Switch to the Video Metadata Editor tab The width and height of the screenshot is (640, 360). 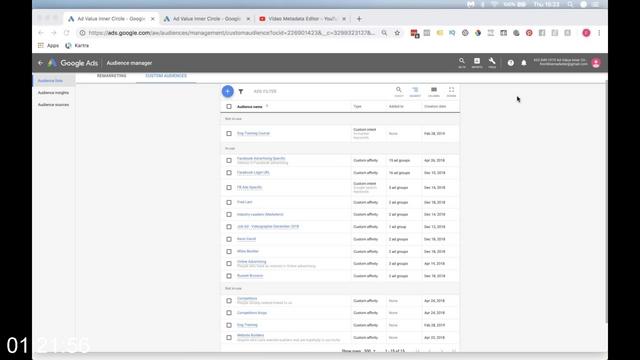click(302, 19)
